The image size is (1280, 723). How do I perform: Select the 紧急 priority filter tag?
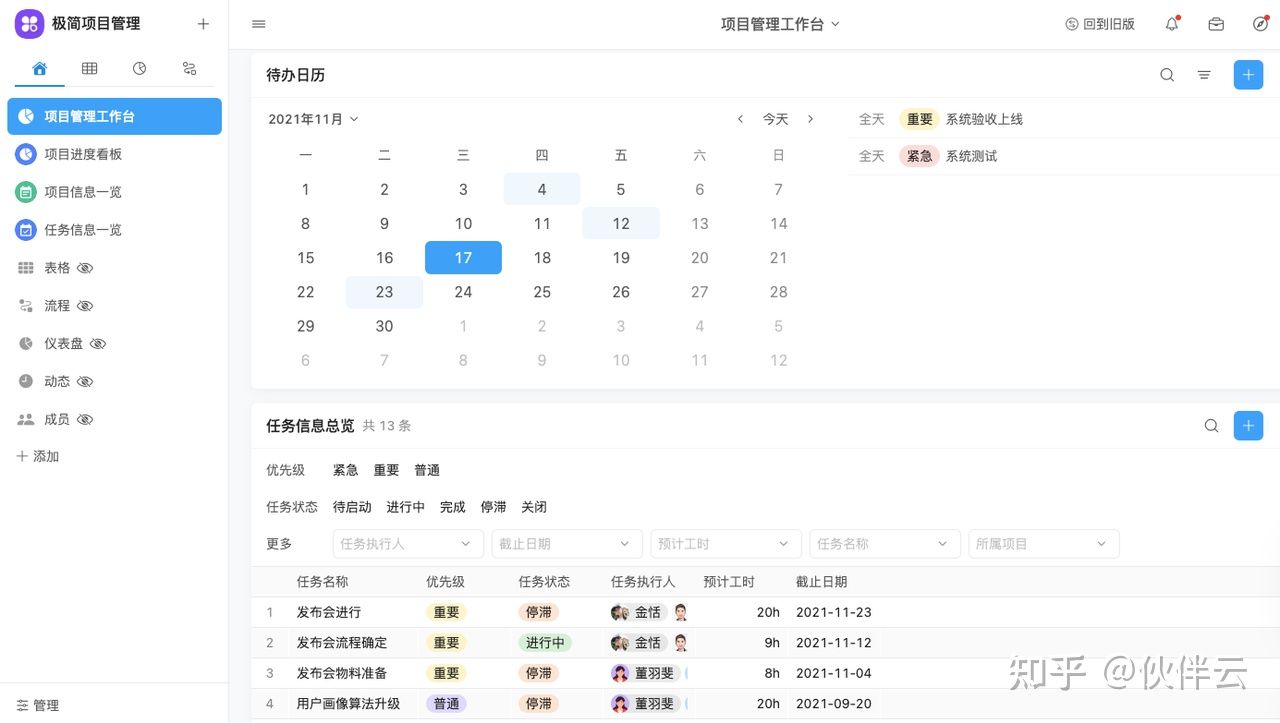(345, 470)
